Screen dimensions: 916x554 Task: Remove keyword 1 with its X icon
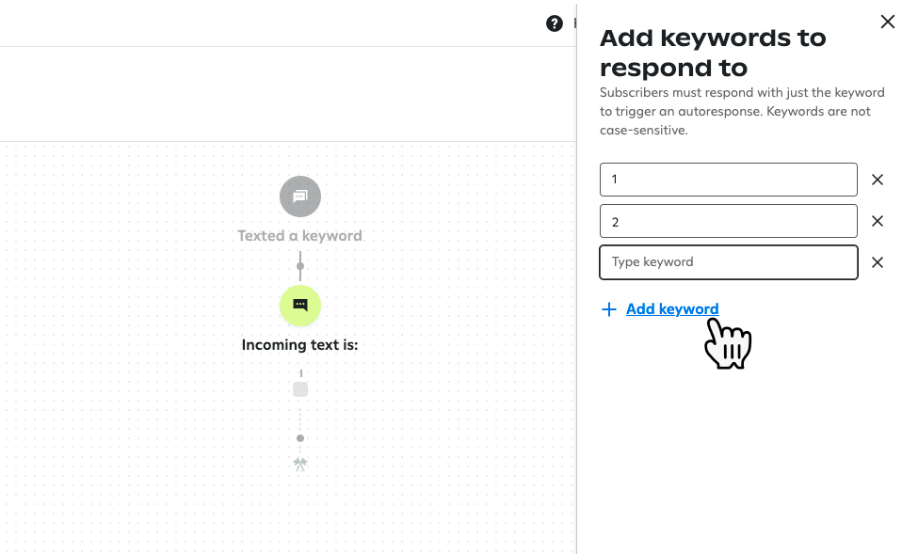pos(877,179)
